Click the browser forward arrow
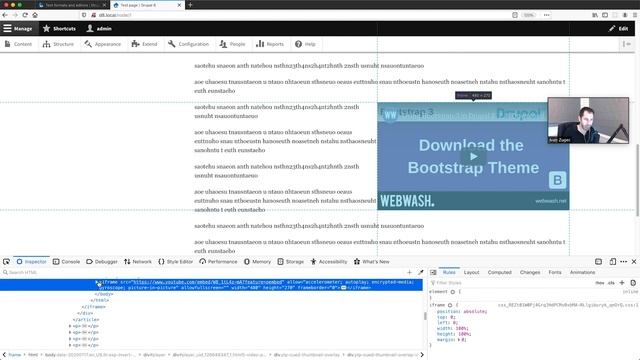640x360 pixels. [x=15, y=15]
